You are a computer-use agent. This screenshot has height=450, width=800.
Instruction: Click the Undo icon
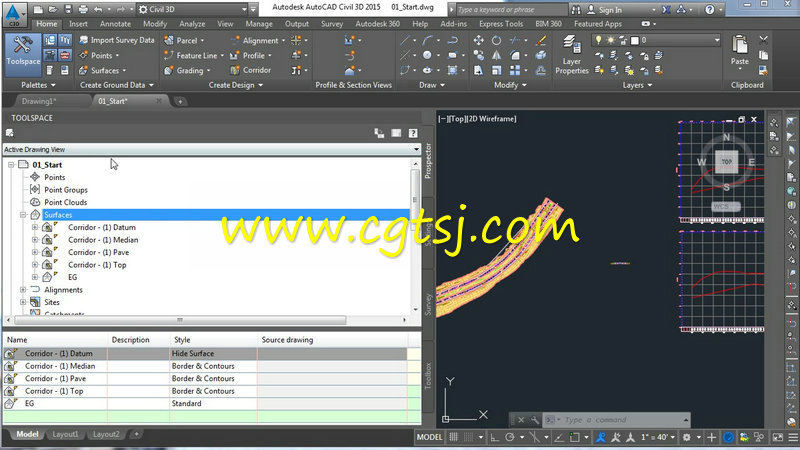coord(98,9)
